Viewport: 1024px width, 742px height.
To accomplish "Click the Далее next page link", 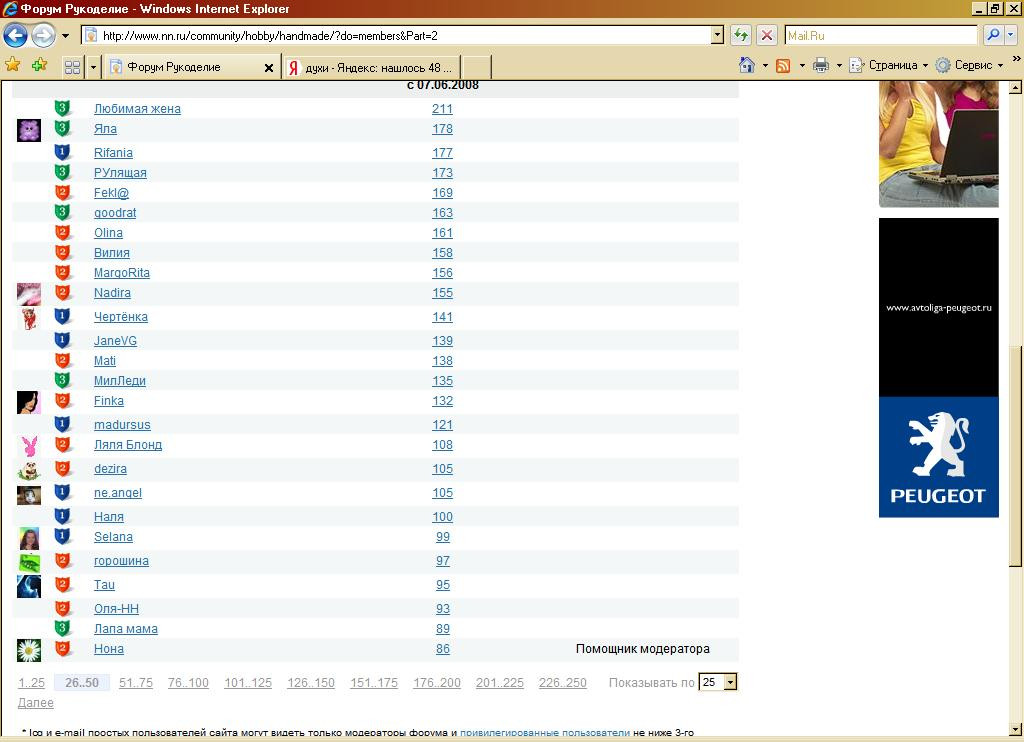I will click(36, 703).
